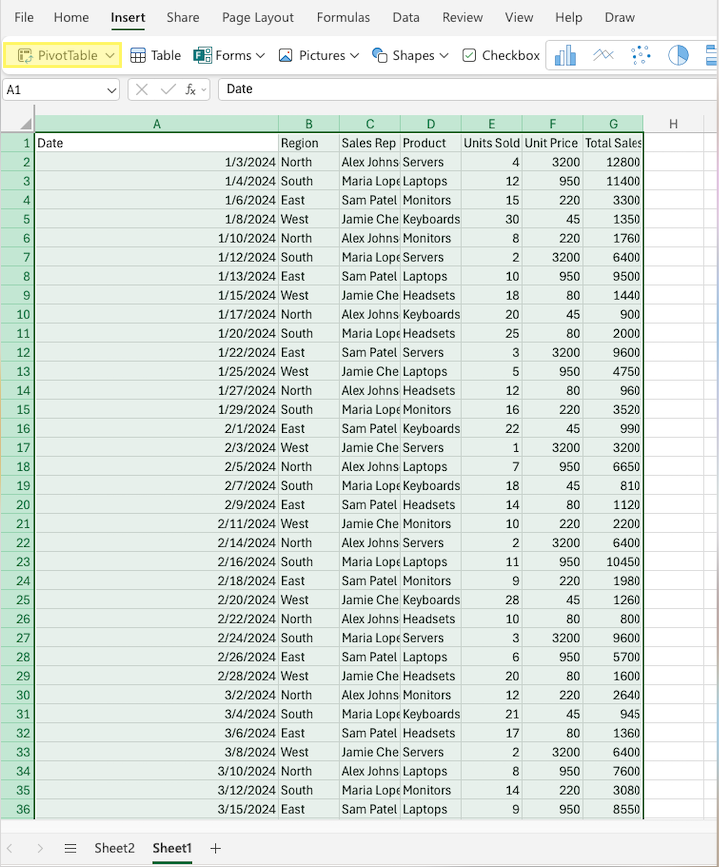The height and width of the screenshot is (867, 719).
Task: Select the cell containing 12800
Action: click(x=613, y=163)
